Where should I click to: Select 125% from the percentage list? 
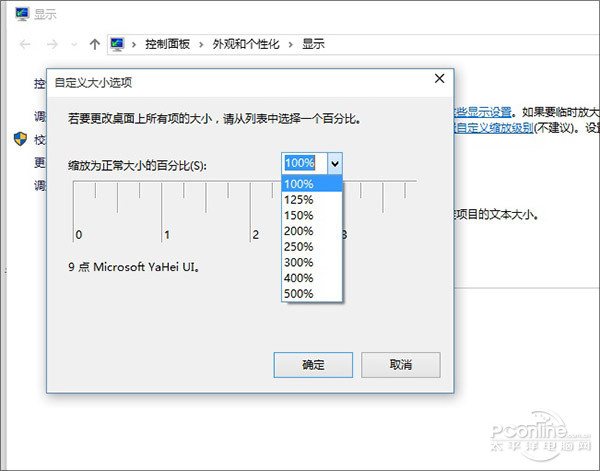[x=299, y=199]
